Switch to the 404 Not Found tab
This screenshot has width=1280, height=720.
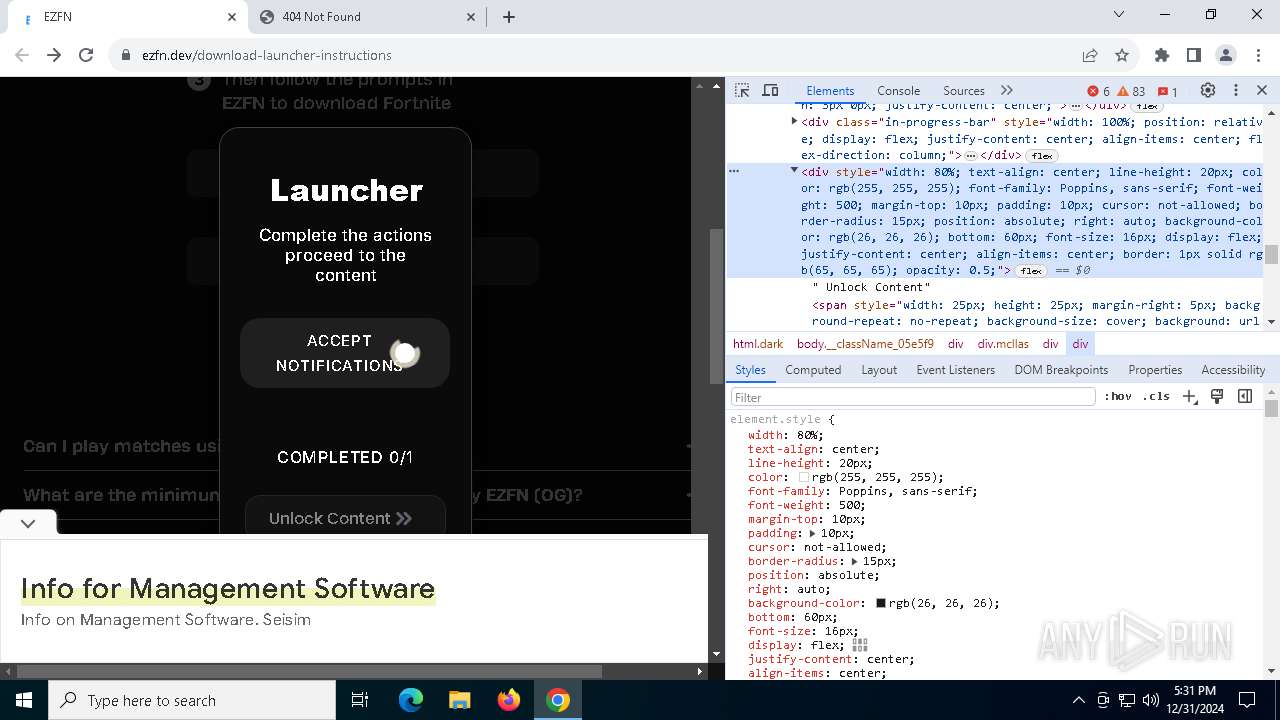click(x=366, y=17)
